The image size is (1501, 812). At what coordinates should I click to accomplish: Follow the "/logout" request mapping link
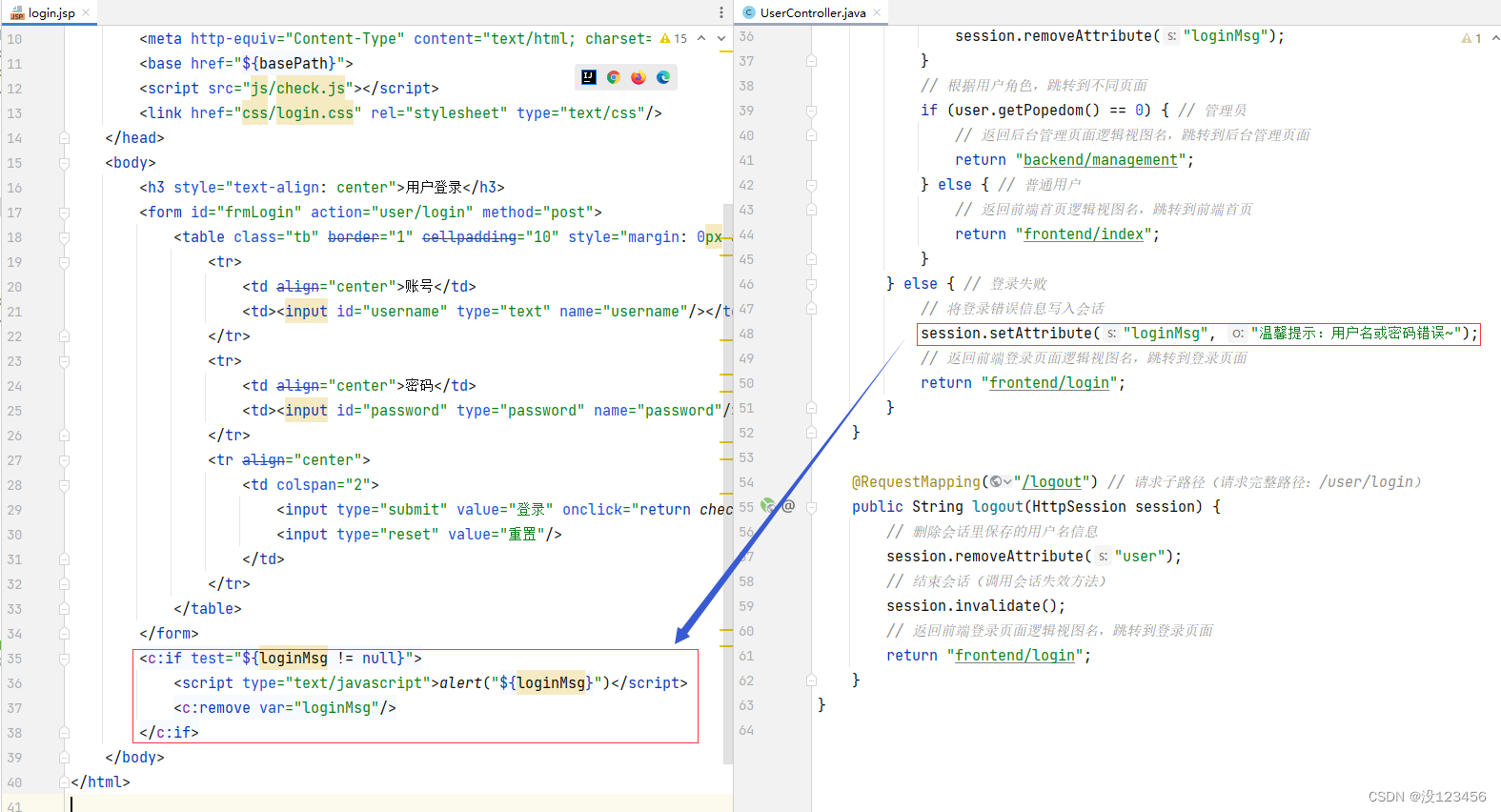1051,482
